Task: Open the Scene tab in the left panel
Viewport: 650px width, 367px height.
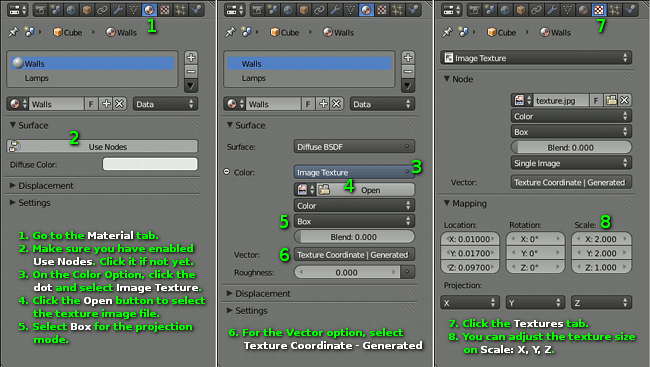Action: [x=56, y=10]
